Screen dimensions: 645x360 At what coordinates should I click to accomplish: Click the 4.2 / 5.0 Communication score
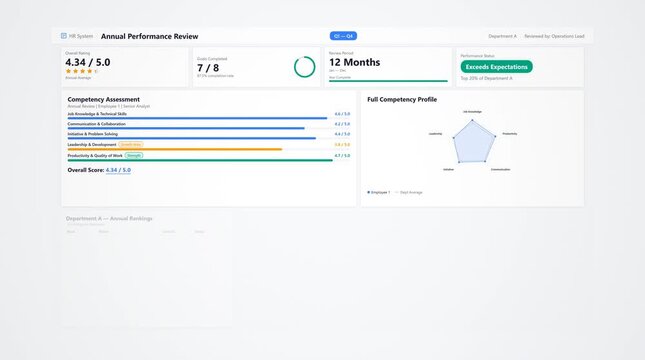[x=342, y=124]
